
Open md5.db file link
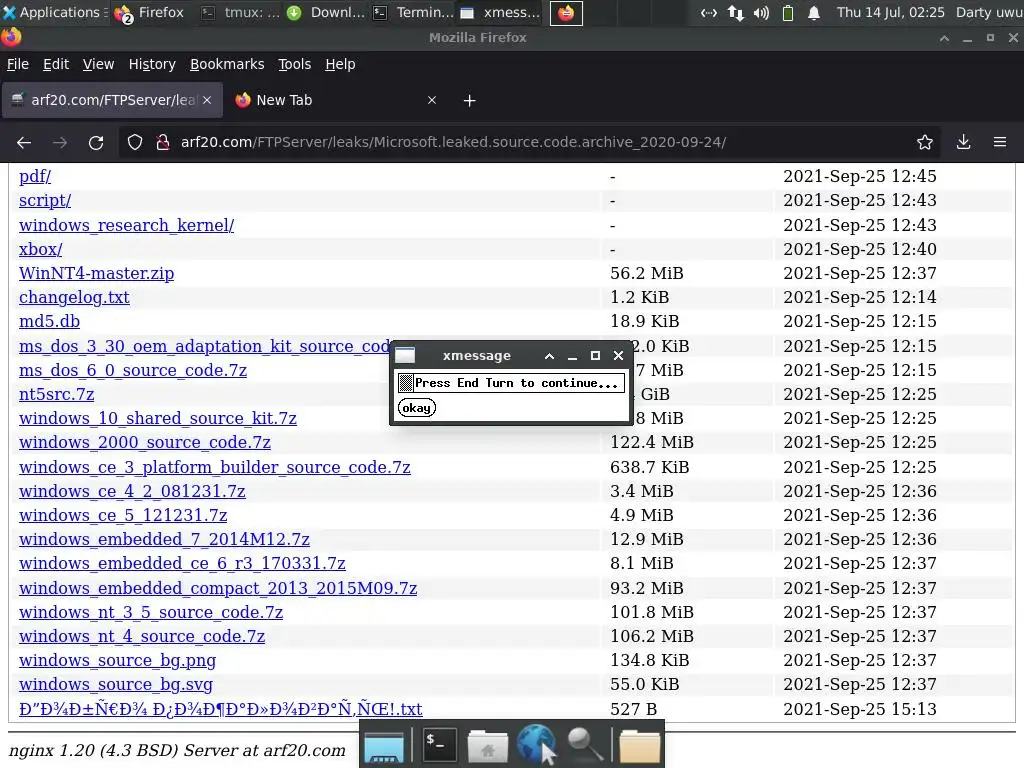click(x=50, y=322)
